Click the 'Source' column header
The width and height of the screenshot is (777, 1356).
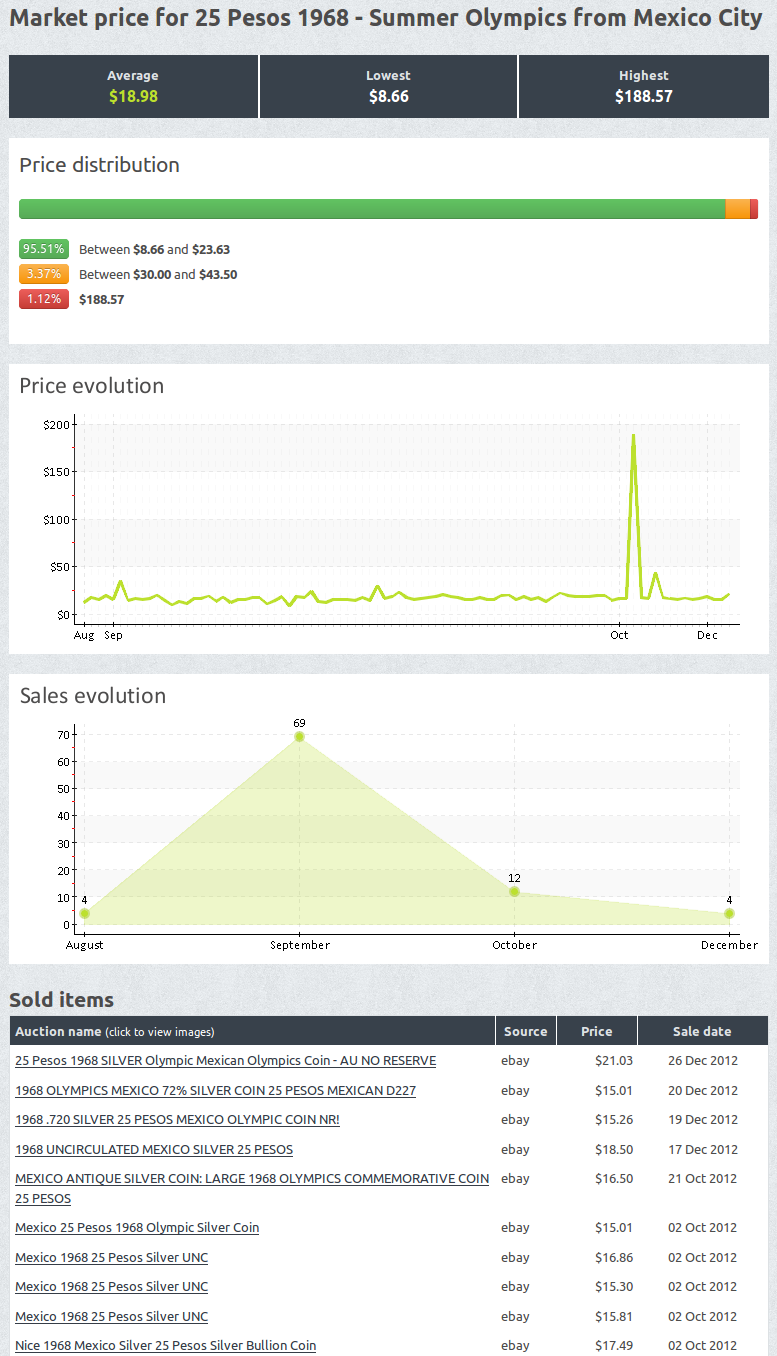click(x=525, y=1031)
